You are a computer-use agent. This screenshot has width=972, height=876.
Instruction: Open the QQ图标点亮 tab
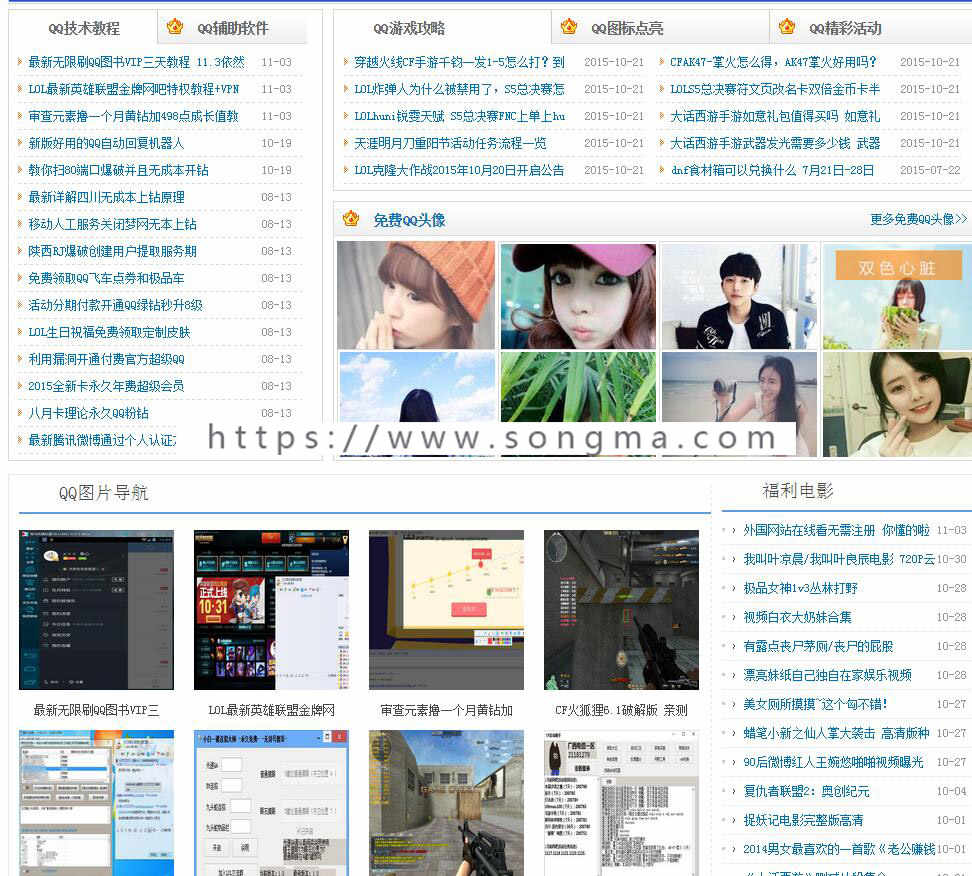(x=627, y=28)
